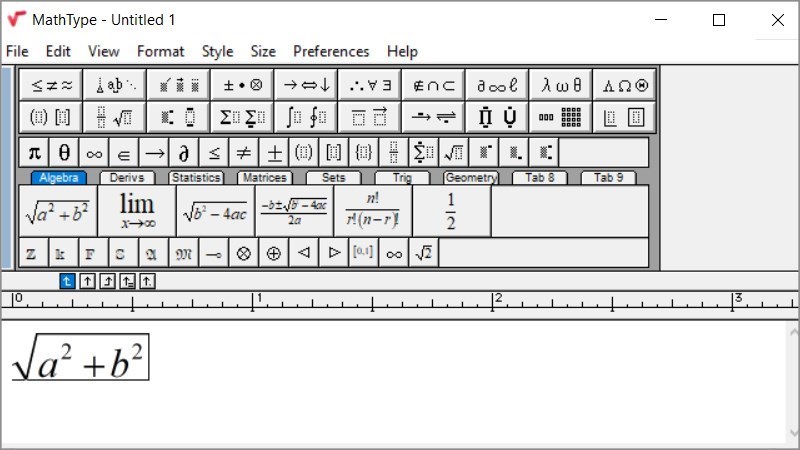This screenshot has width=800, height=450.
Task: Select the decimal tab stop button
Action: coord(147,281)
